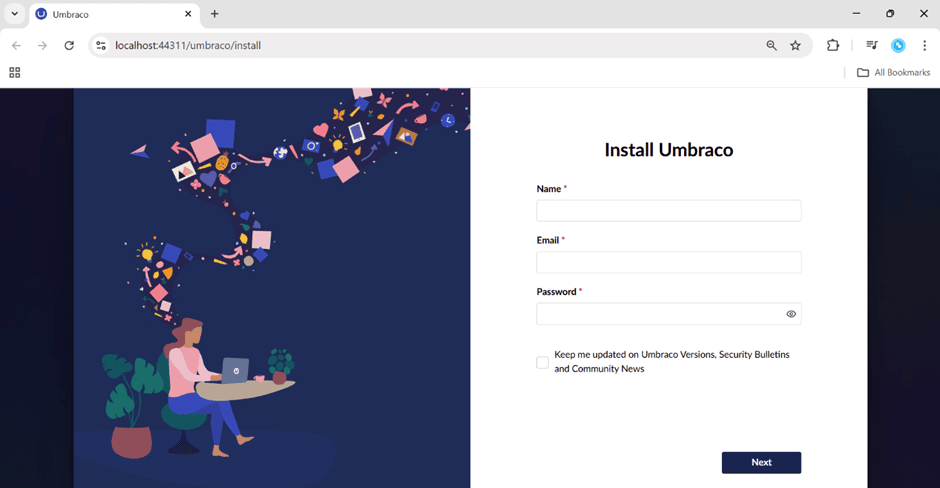Open the site information icon in address bar
Image resolution: width=940 pixels, height=488 pixels.
pyautogui.click(x=100, y=45)
